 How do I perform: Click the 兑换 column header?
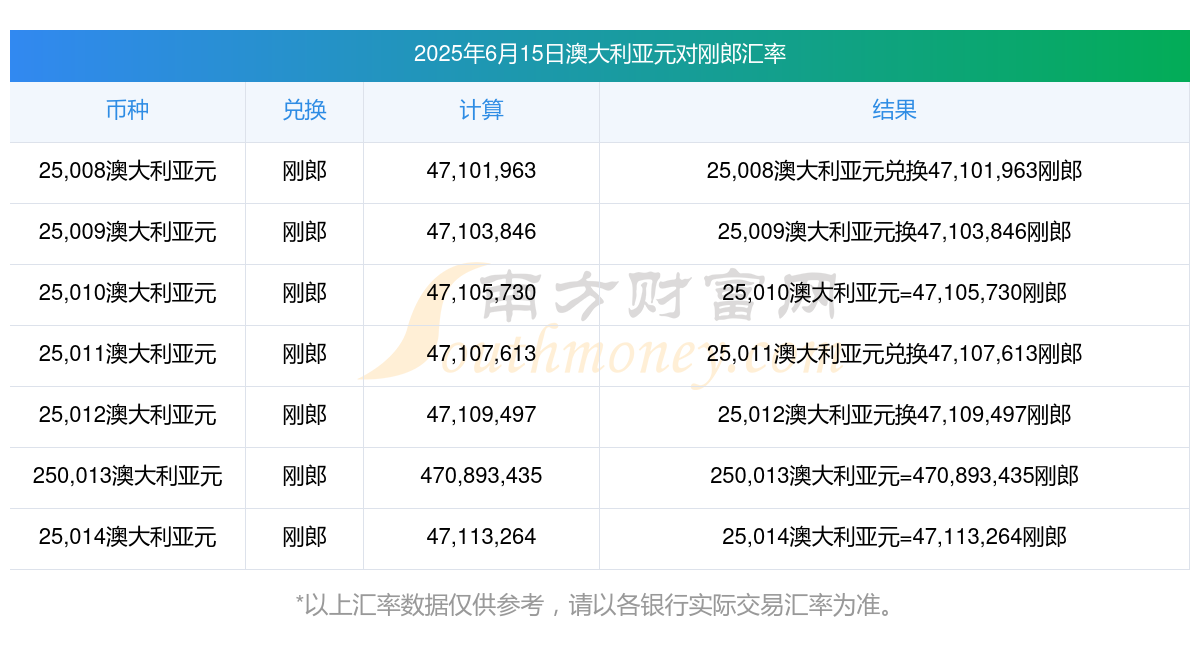(x=304, y=110)
